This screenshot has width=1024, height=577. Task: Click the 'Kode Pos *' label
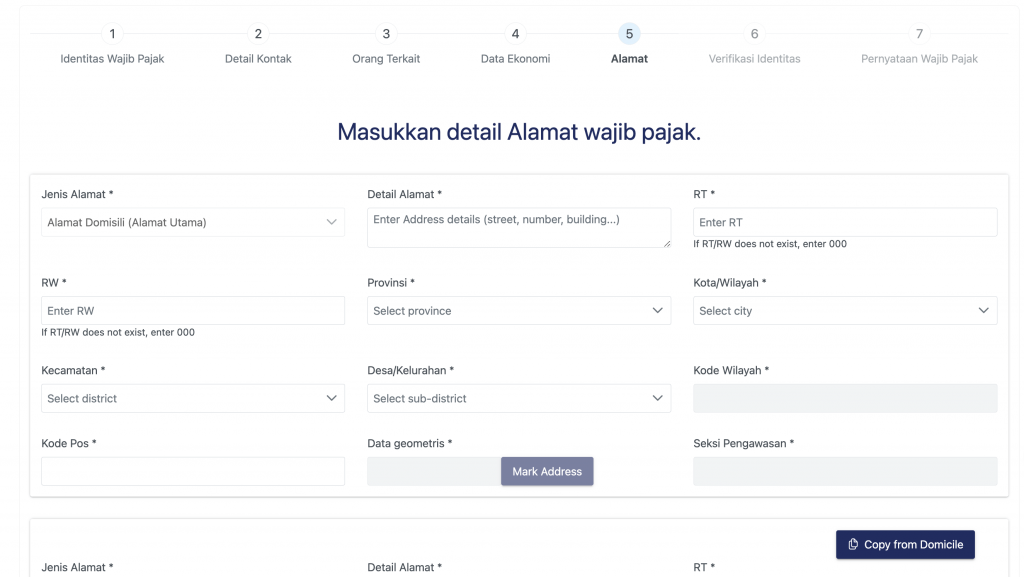(x=69, y=443)
